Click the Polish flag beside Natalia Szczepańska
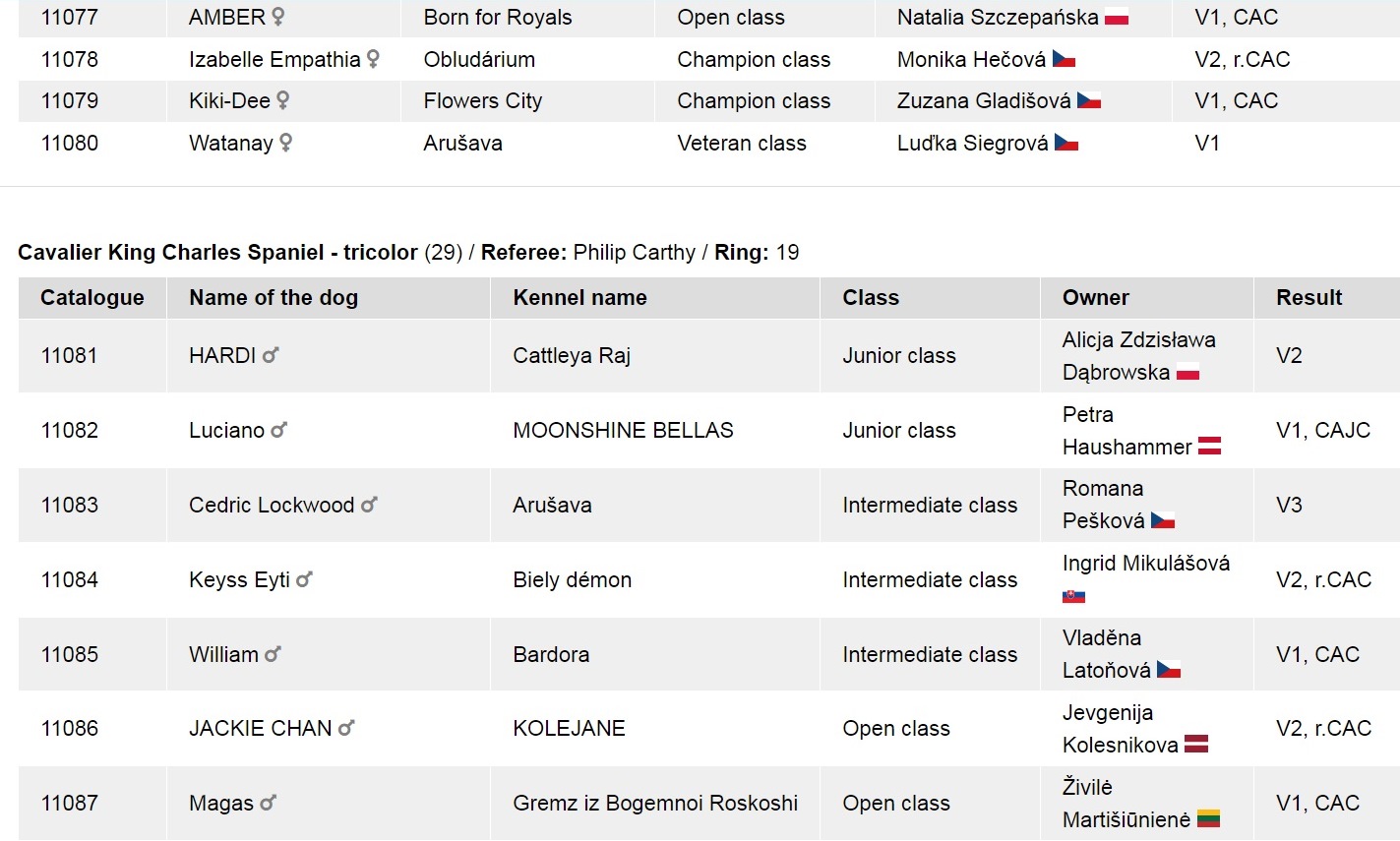 point(1116,18)
